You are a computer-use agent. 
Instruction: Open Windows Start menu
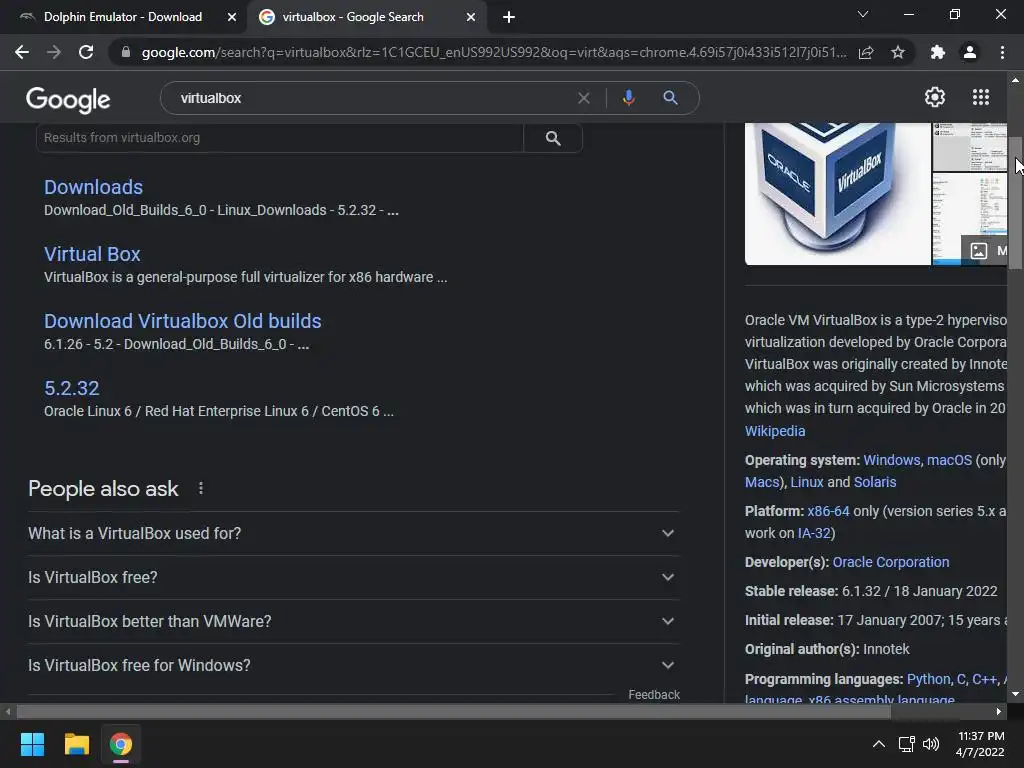pos(32,744)
